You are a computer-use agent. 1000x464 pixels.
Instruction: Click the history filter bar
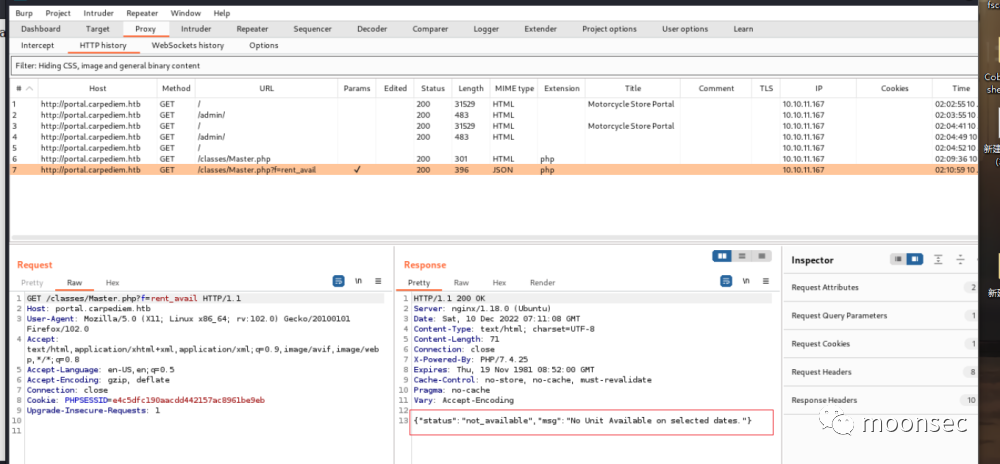click(494, 66)
